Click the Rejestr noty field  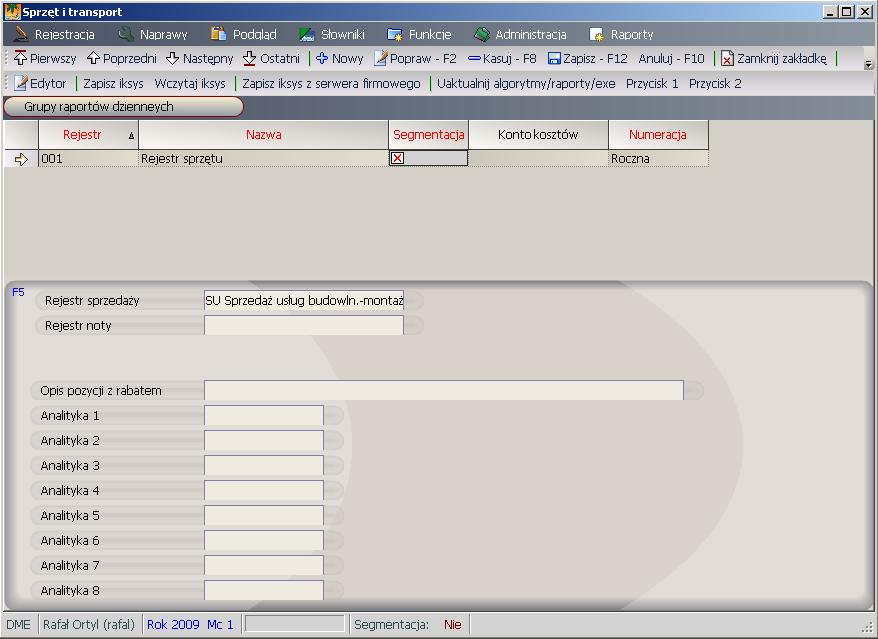[x=304, y=325]
